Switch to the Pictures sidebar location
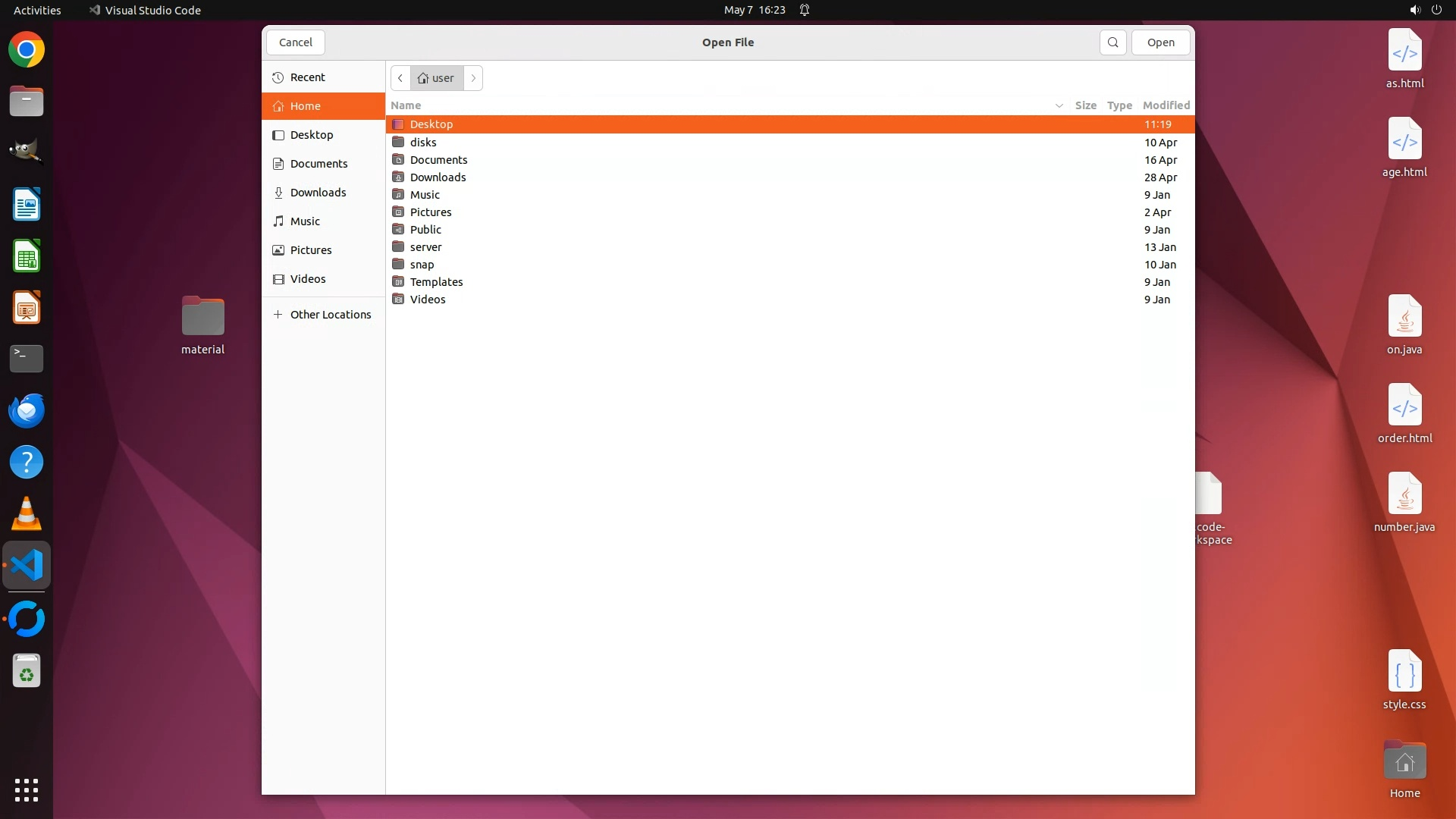Screen dimensions: 1456x819 click(x=311, y=250)
